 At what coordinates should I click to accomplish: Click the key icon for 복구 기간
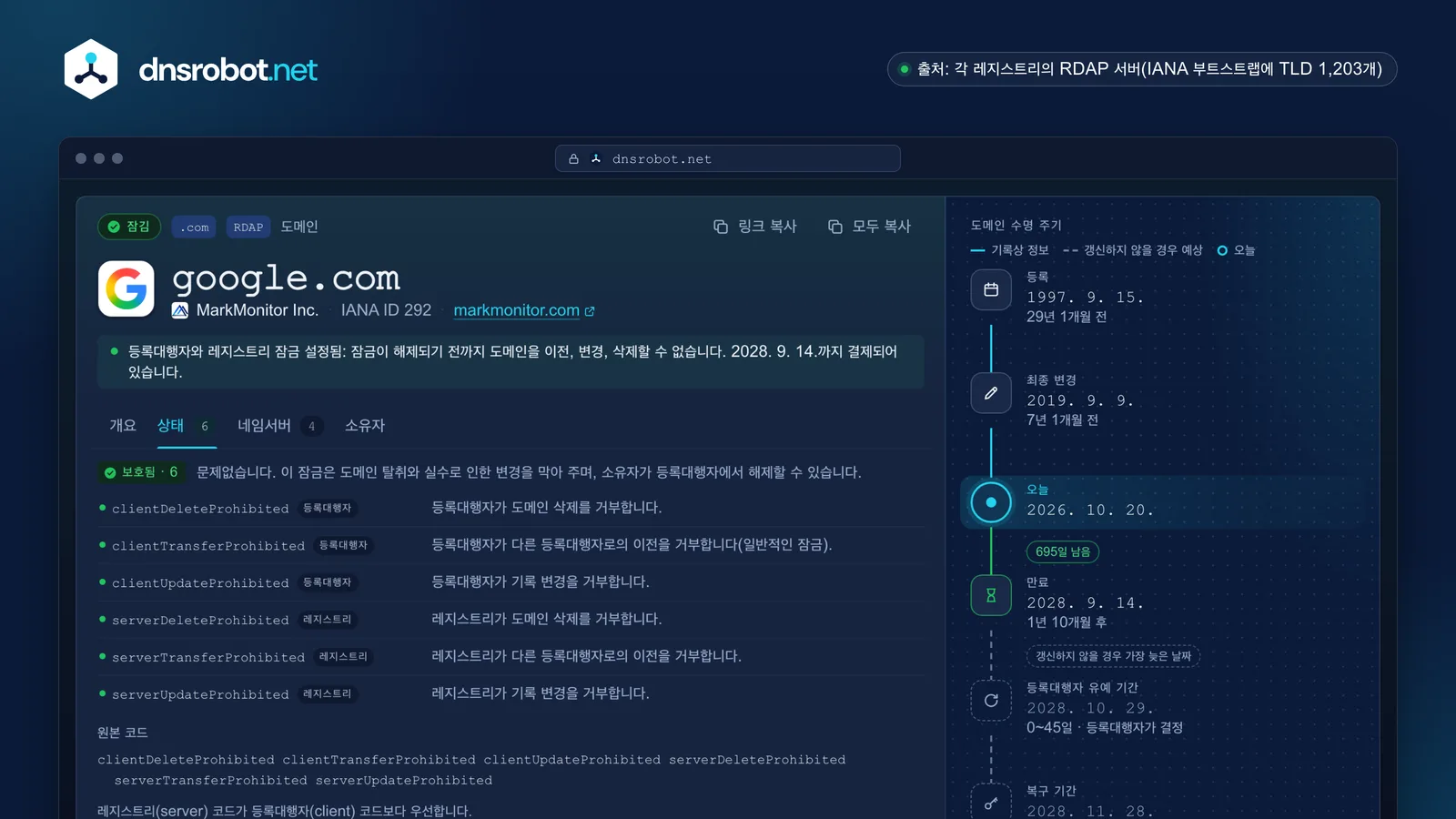point(991,804)
